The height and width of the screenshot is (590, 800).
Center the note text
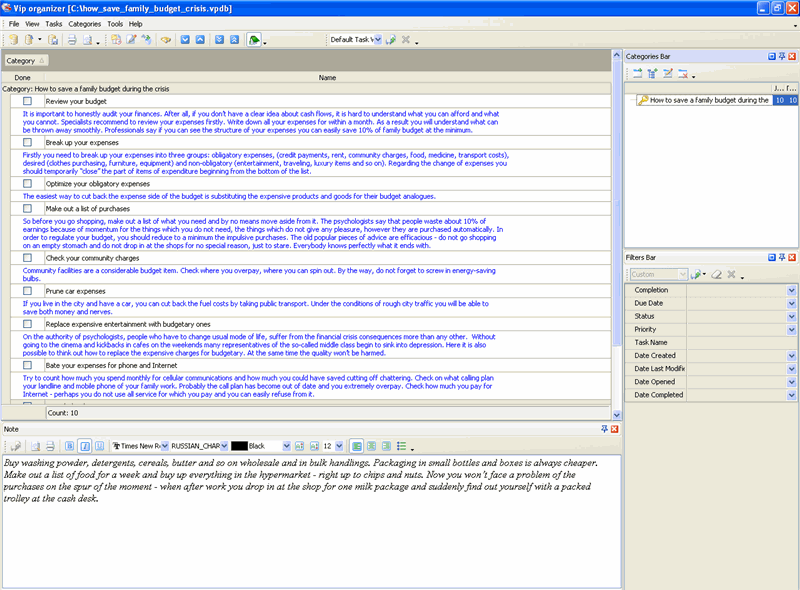point(371,446)
